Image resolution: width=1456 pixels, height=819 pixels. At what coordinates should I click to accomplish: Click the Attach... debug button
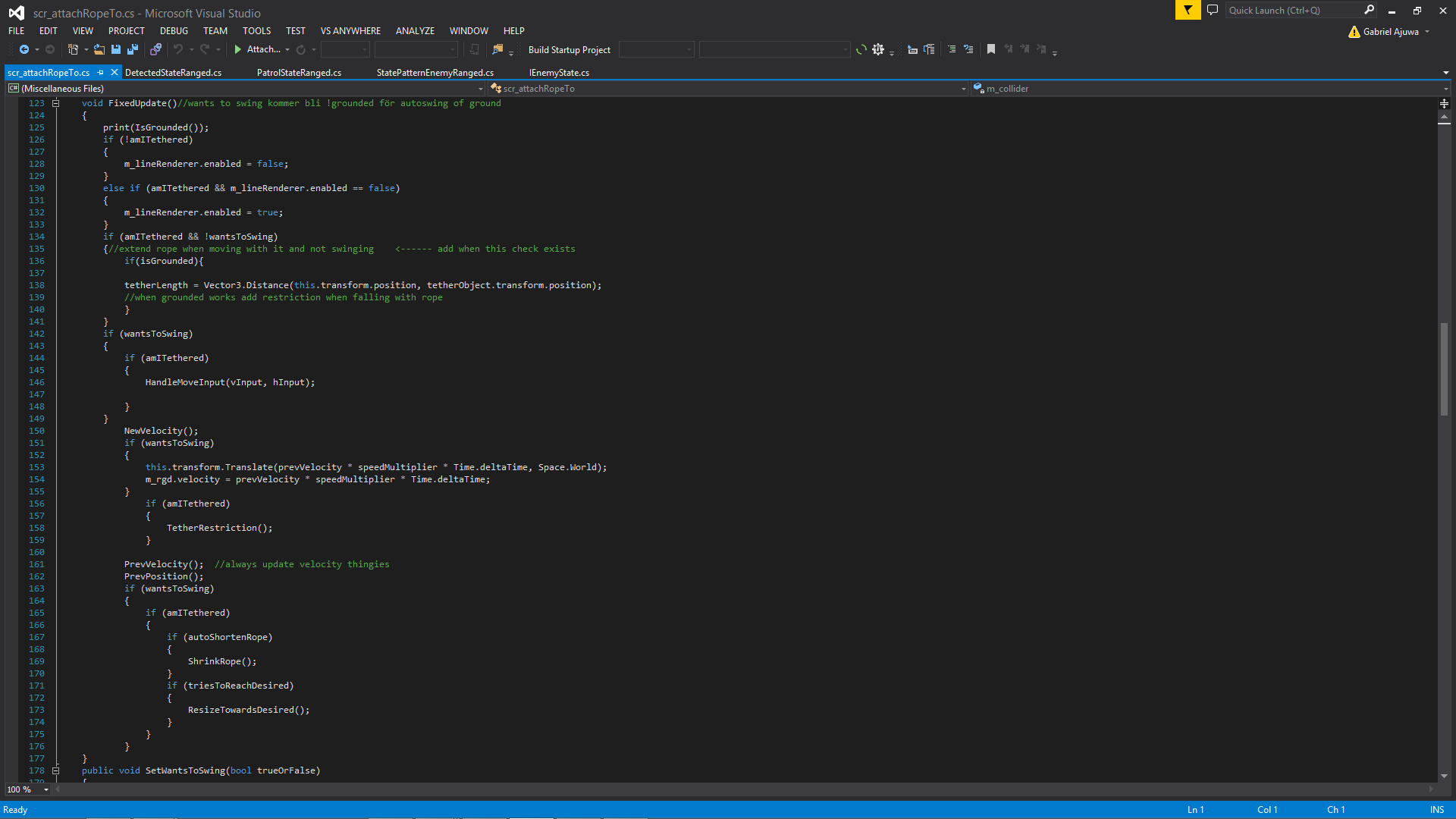coord(257,49)
